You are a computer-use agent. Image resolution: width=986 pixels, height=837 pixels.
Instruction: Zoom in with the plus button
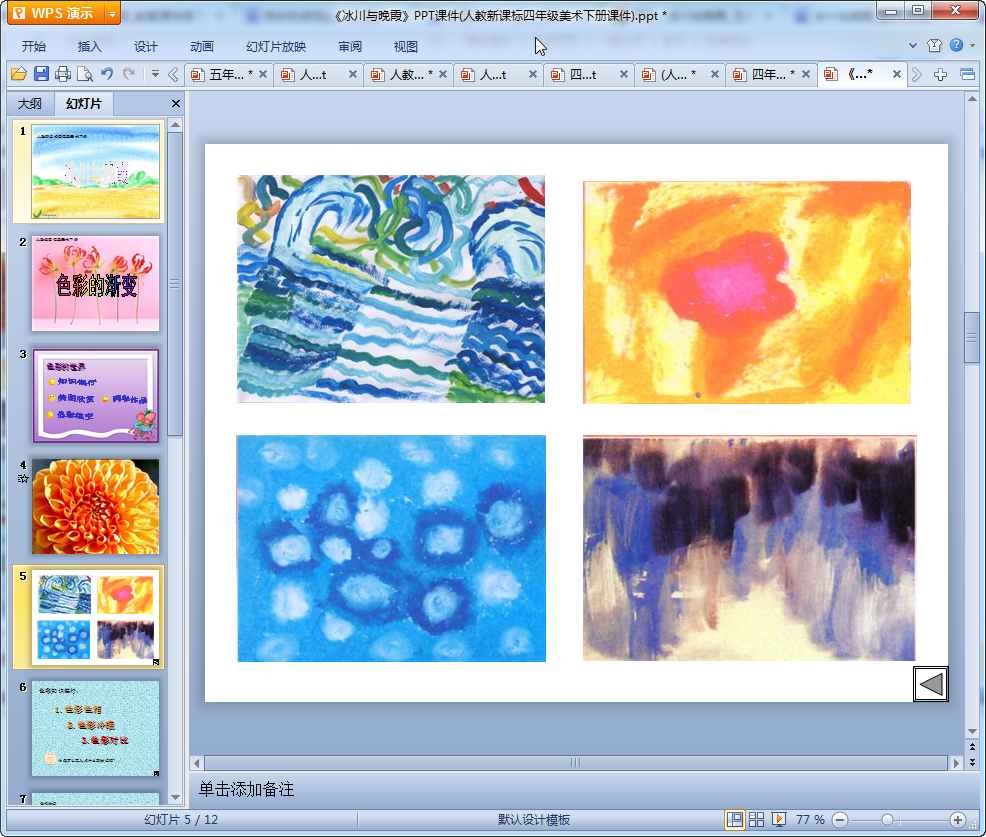coord(958,819)
